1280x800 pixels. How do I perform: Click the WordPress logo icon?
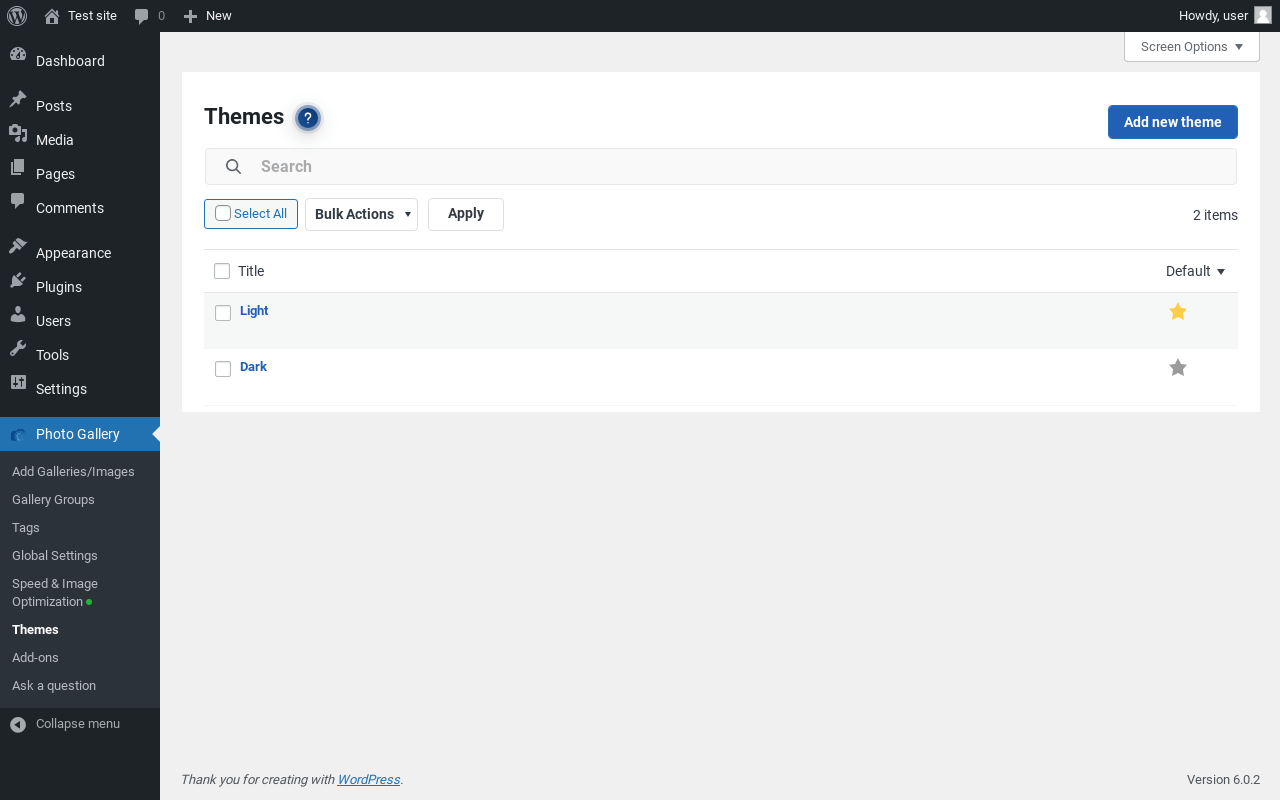tap(17, 15)
